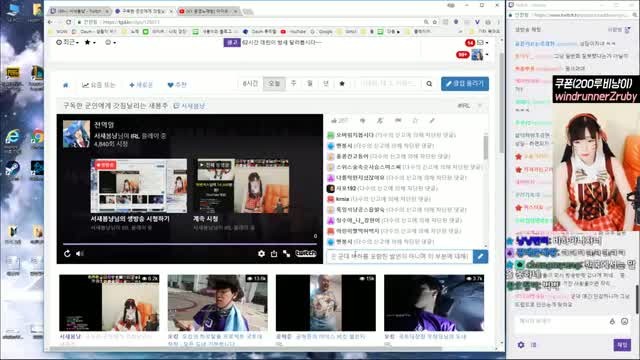Click the star favorites filter
Screen dimensions: 640x360
coord(342,84)
